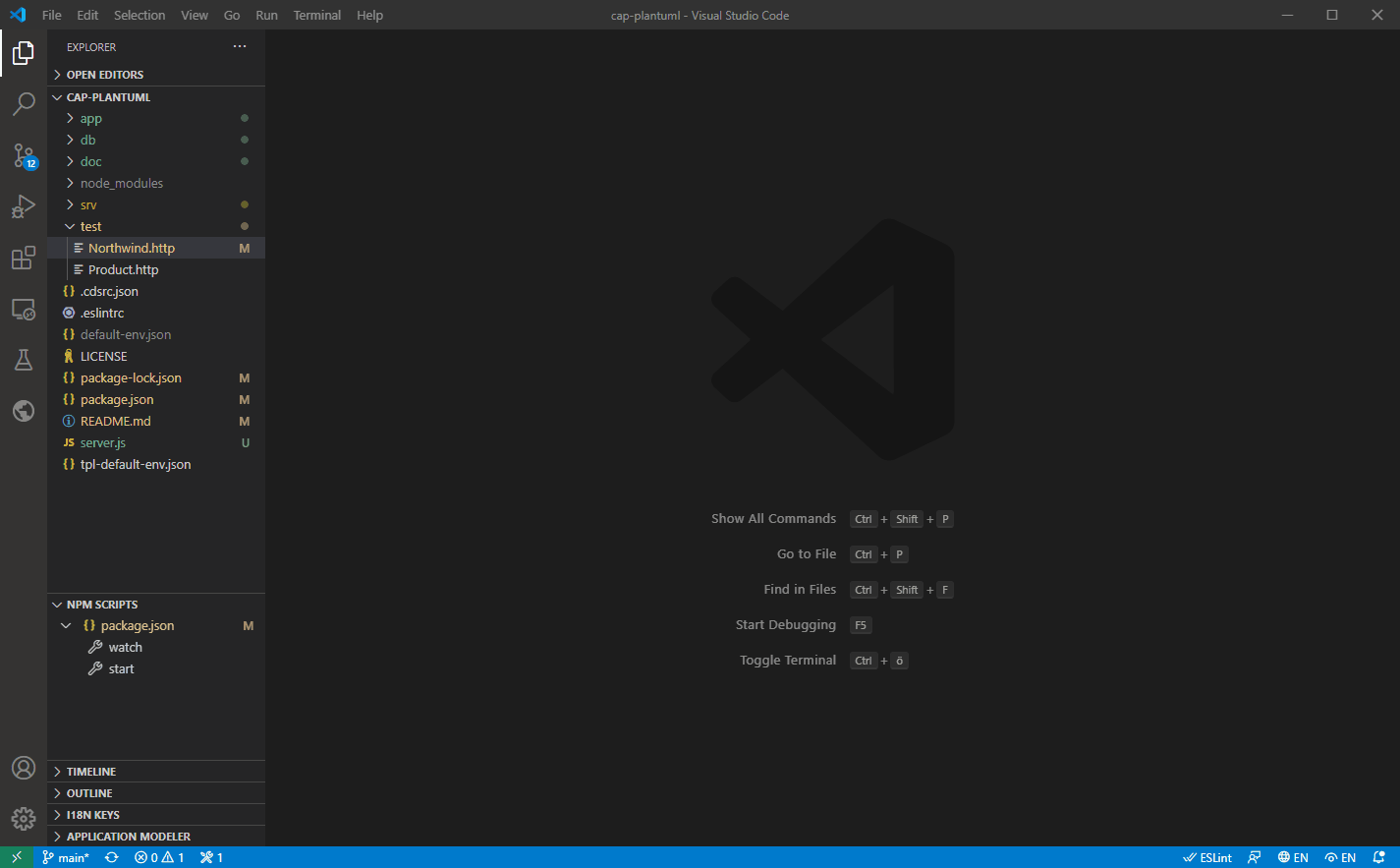1400x868 pixels.
Task: Expand the app folder
Action: click(x=156, y=118)
